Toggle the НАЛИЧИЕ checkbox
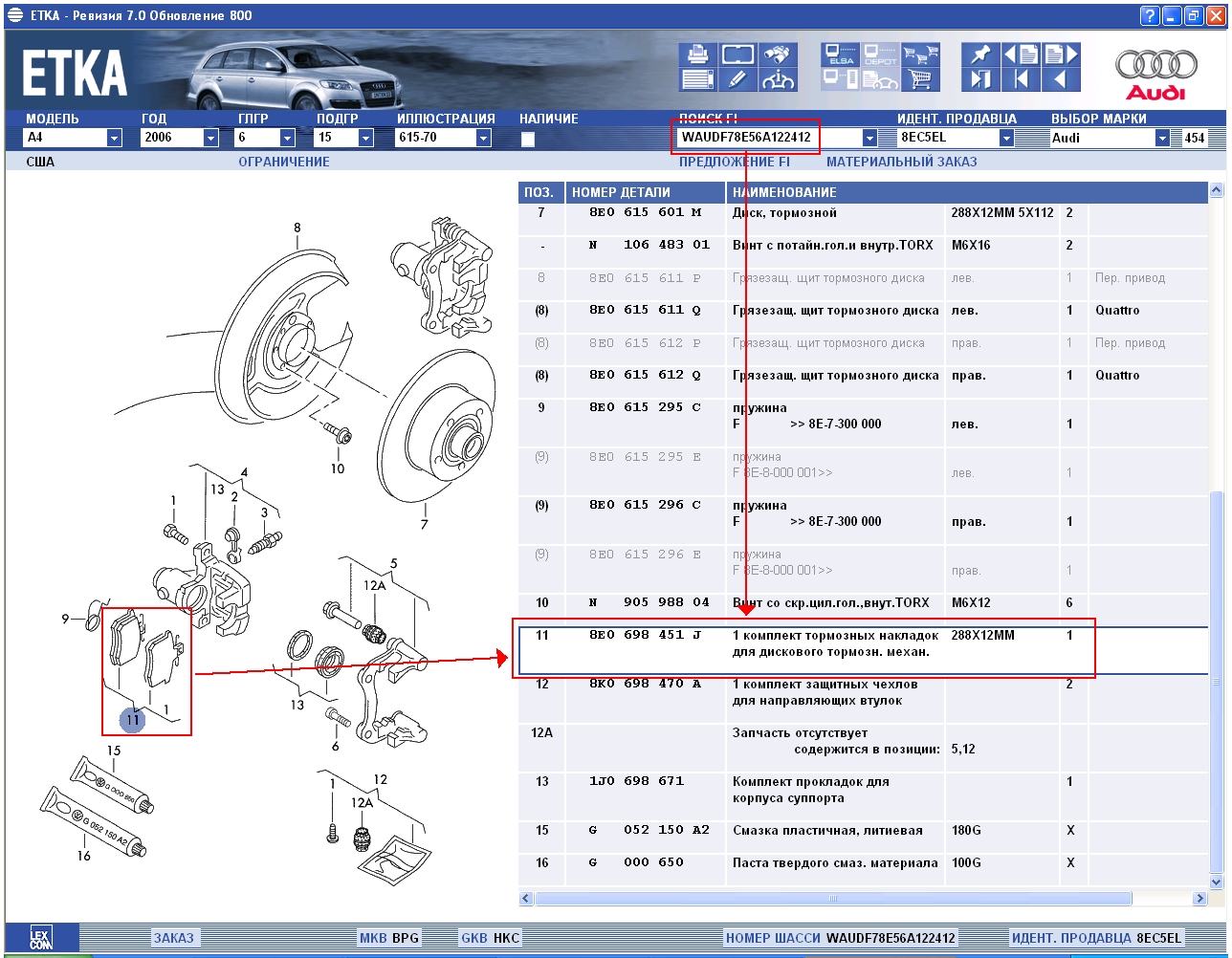The width and height of the screenshot is (1232, 958). tap(527, 140)
